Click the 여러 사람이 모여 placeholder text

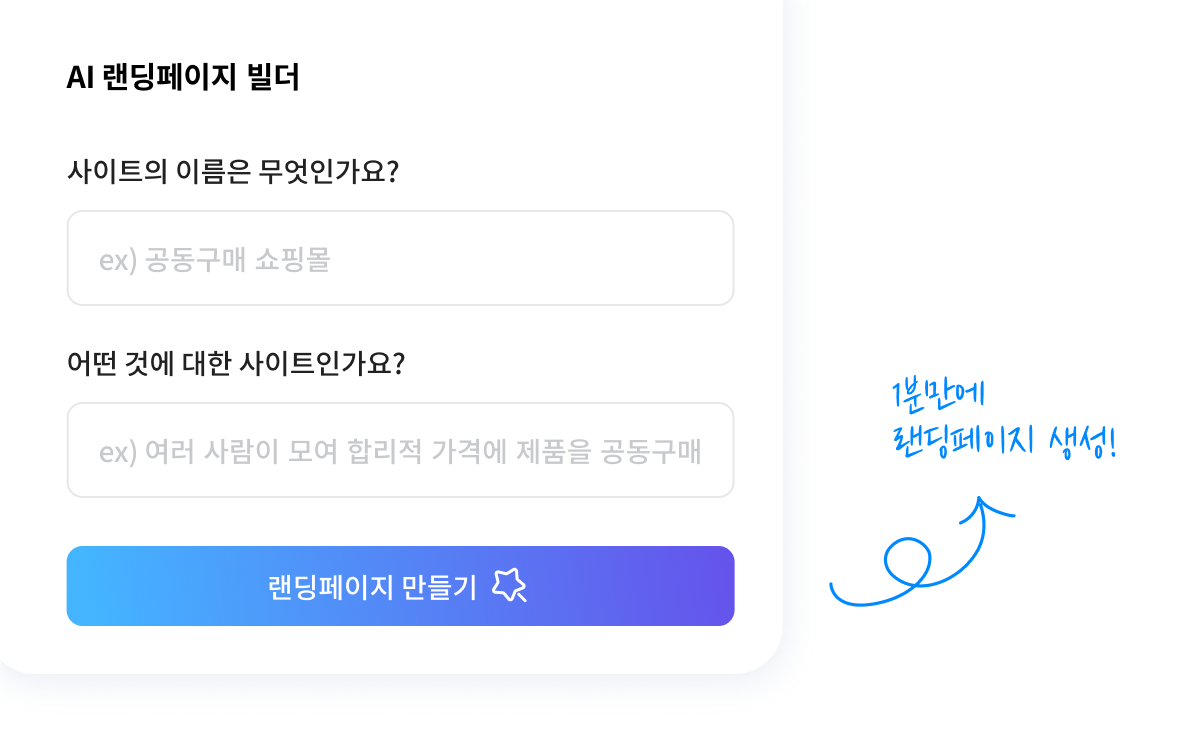pos(240,452)
